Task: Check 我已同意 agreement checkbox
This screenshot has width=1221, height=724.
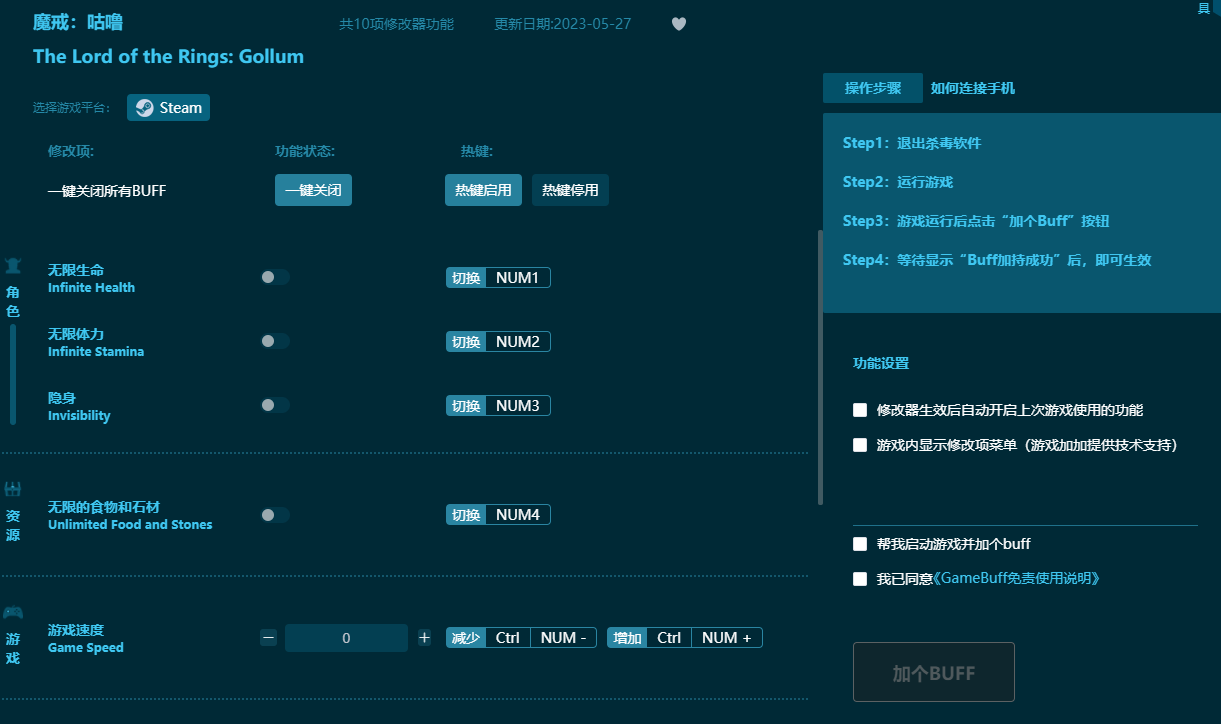Action: (860, 578)
